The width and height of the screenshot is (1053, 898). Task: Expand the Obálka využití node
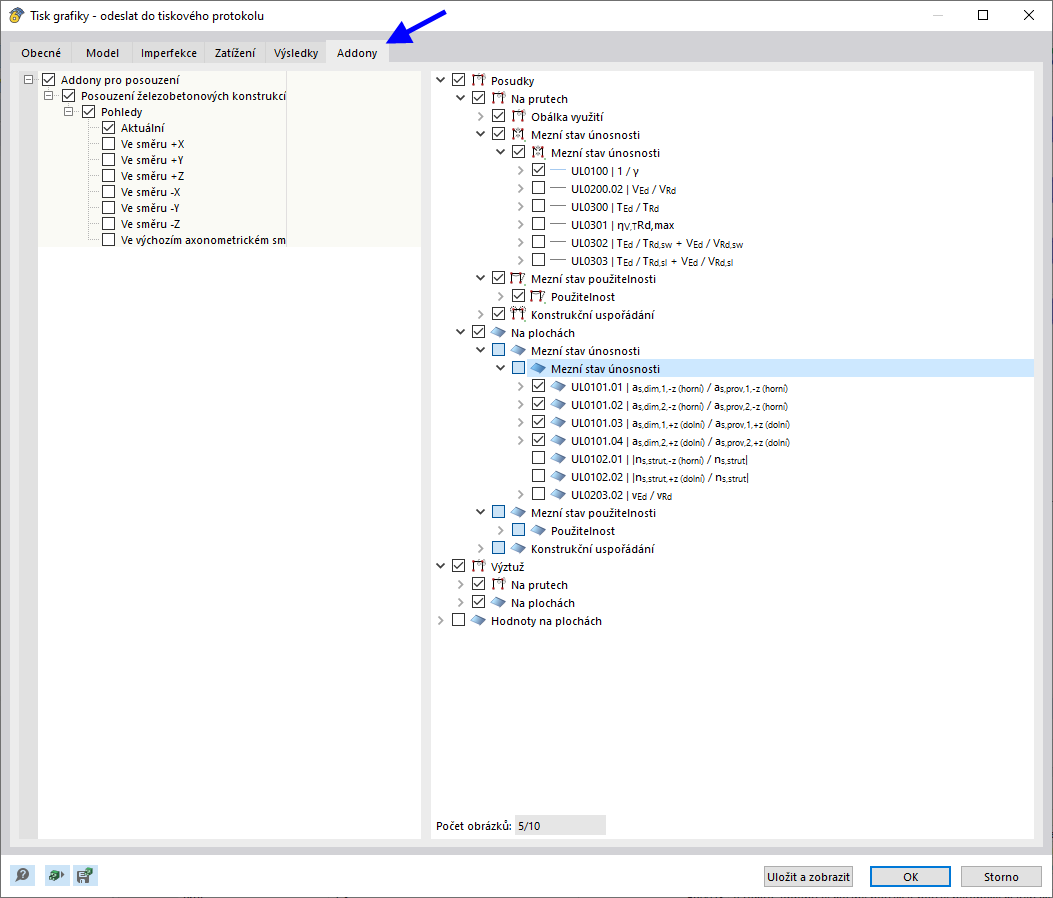480,116
